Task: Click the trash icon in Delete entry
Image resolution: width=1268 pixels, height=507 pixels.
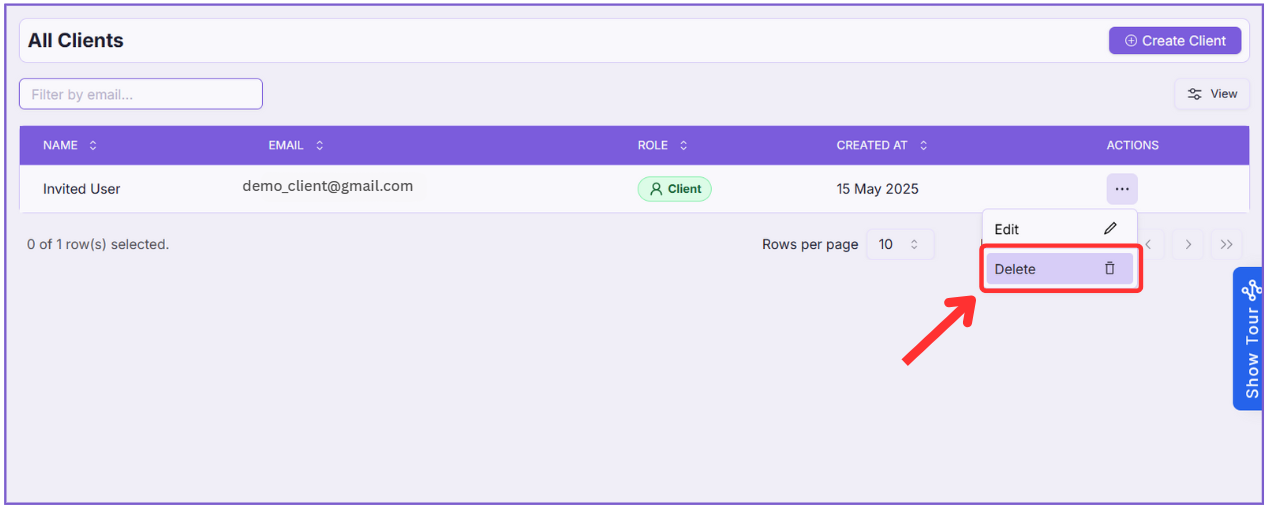Action: [x=1109, y=269]
